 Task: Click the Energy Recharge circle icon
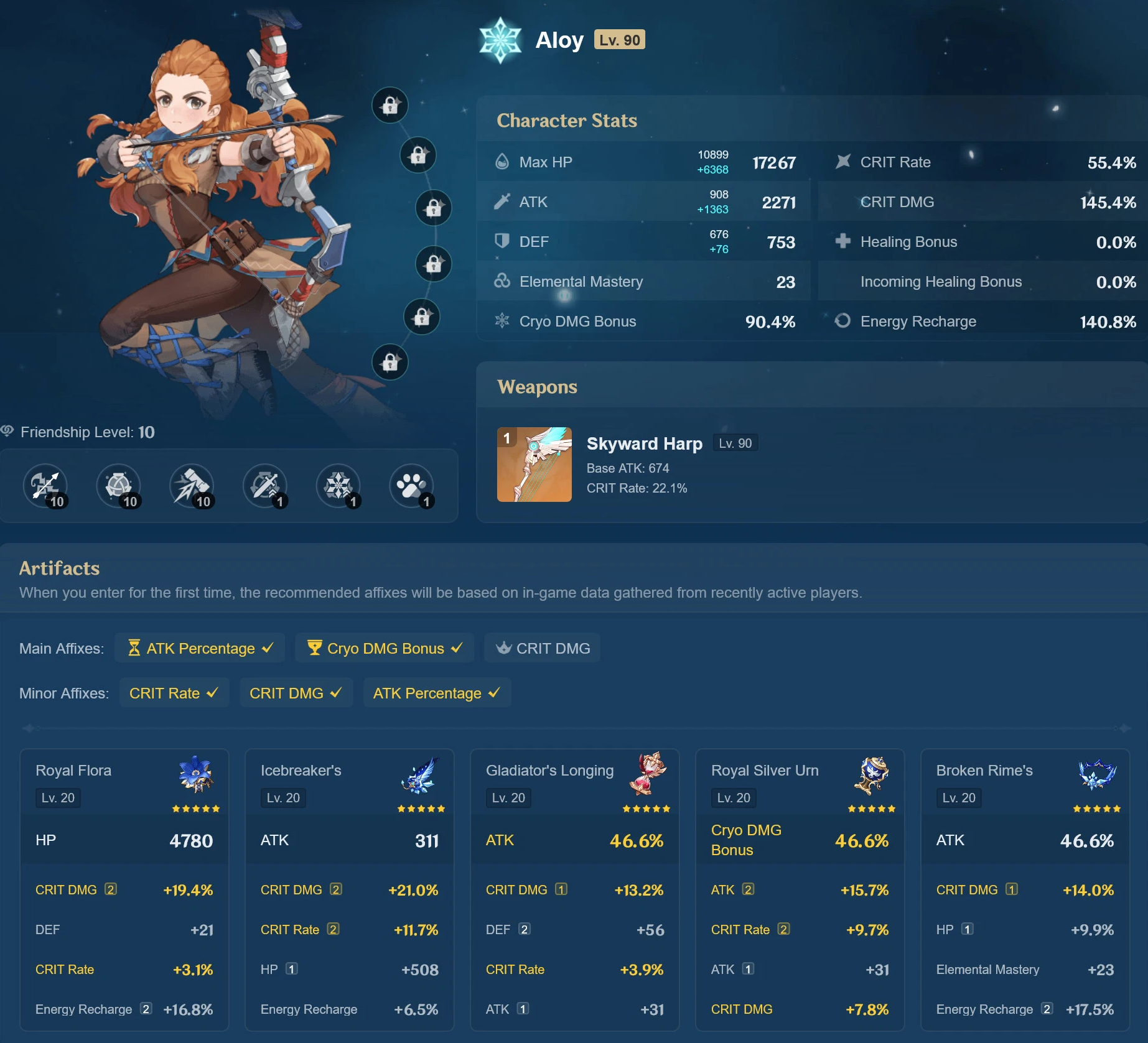point(842,321)
